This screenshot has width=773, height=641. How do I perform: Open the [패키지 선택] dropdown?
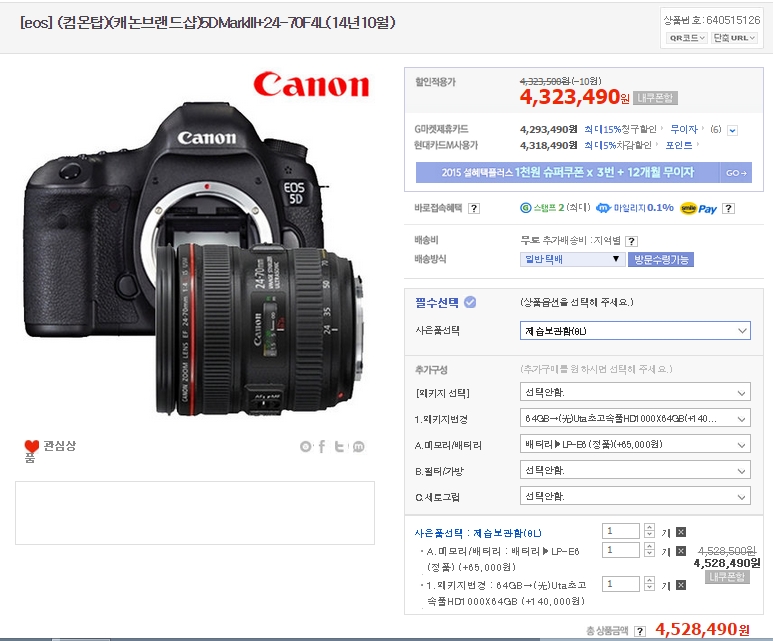click(635, 392)
